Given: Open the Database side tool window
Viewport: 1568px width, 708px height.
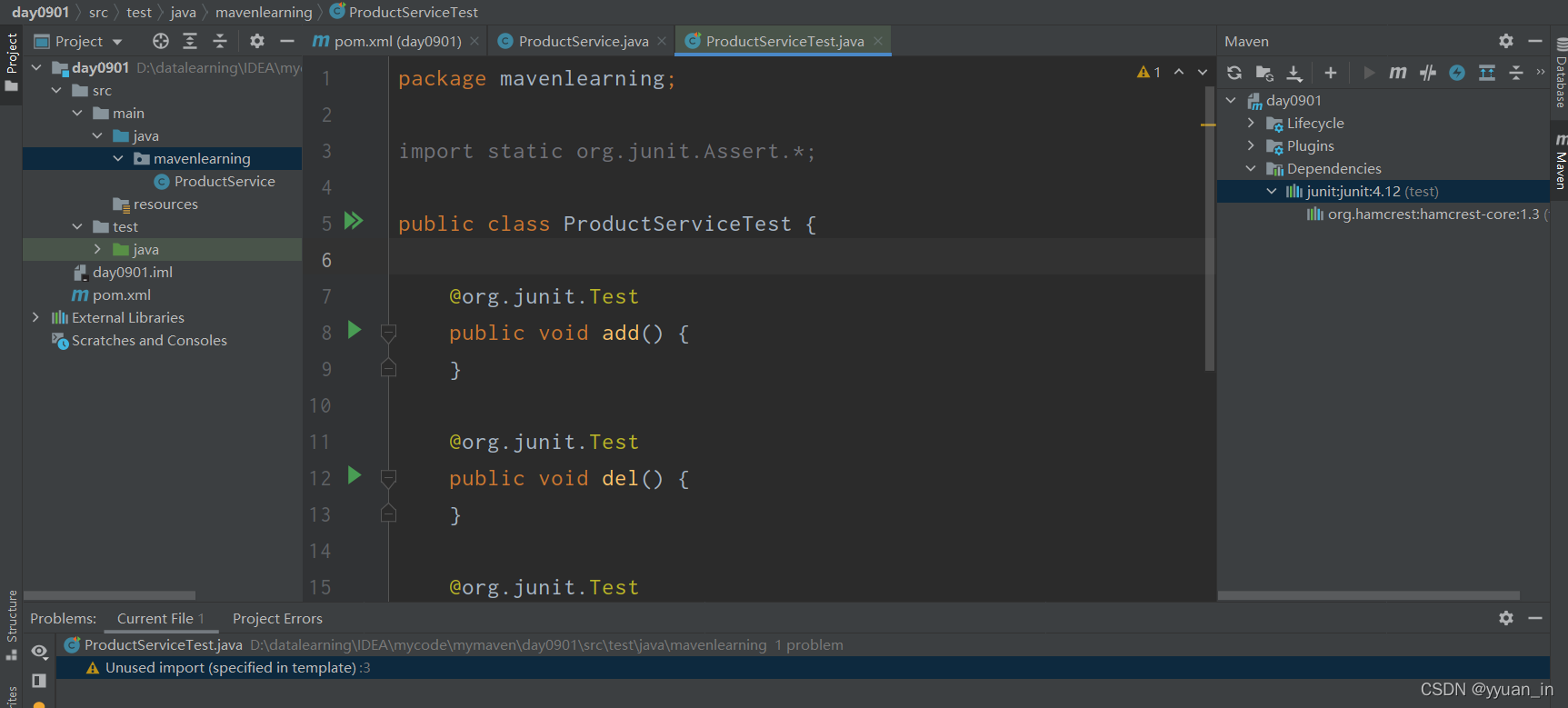Looking at the screenshot, I should [1560, 73].
